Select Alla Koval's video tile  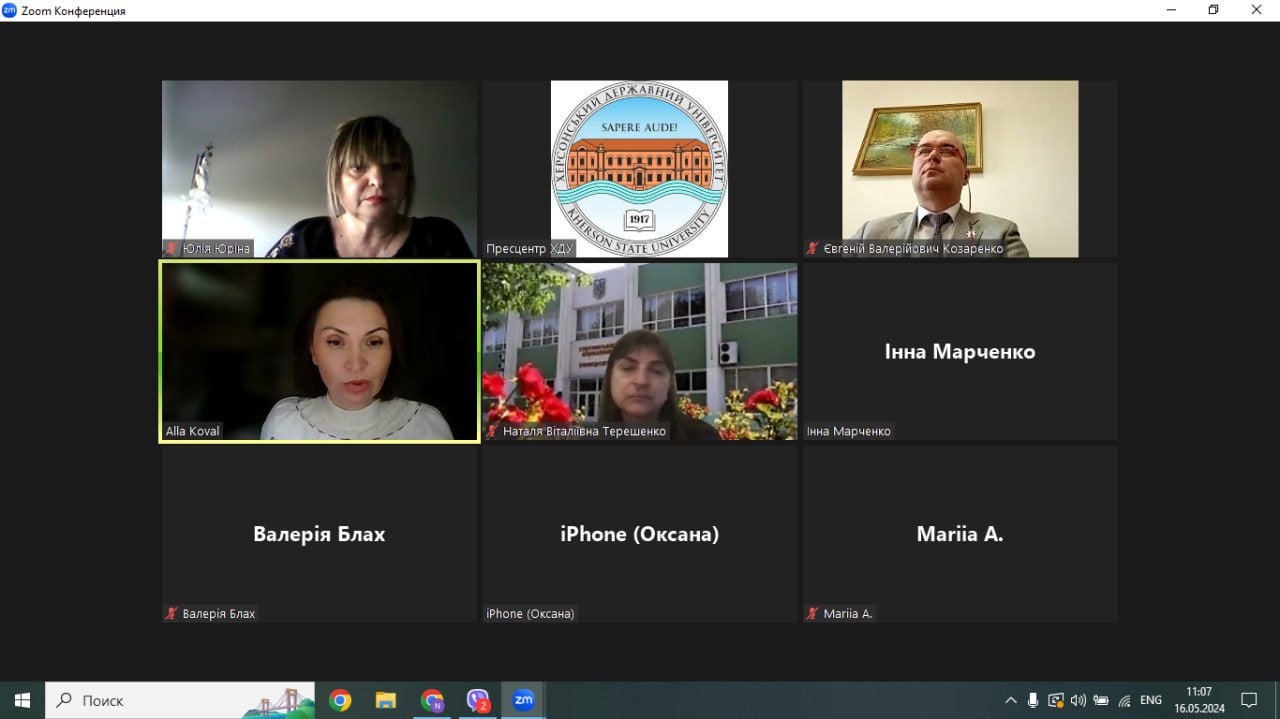coord(319,351)
